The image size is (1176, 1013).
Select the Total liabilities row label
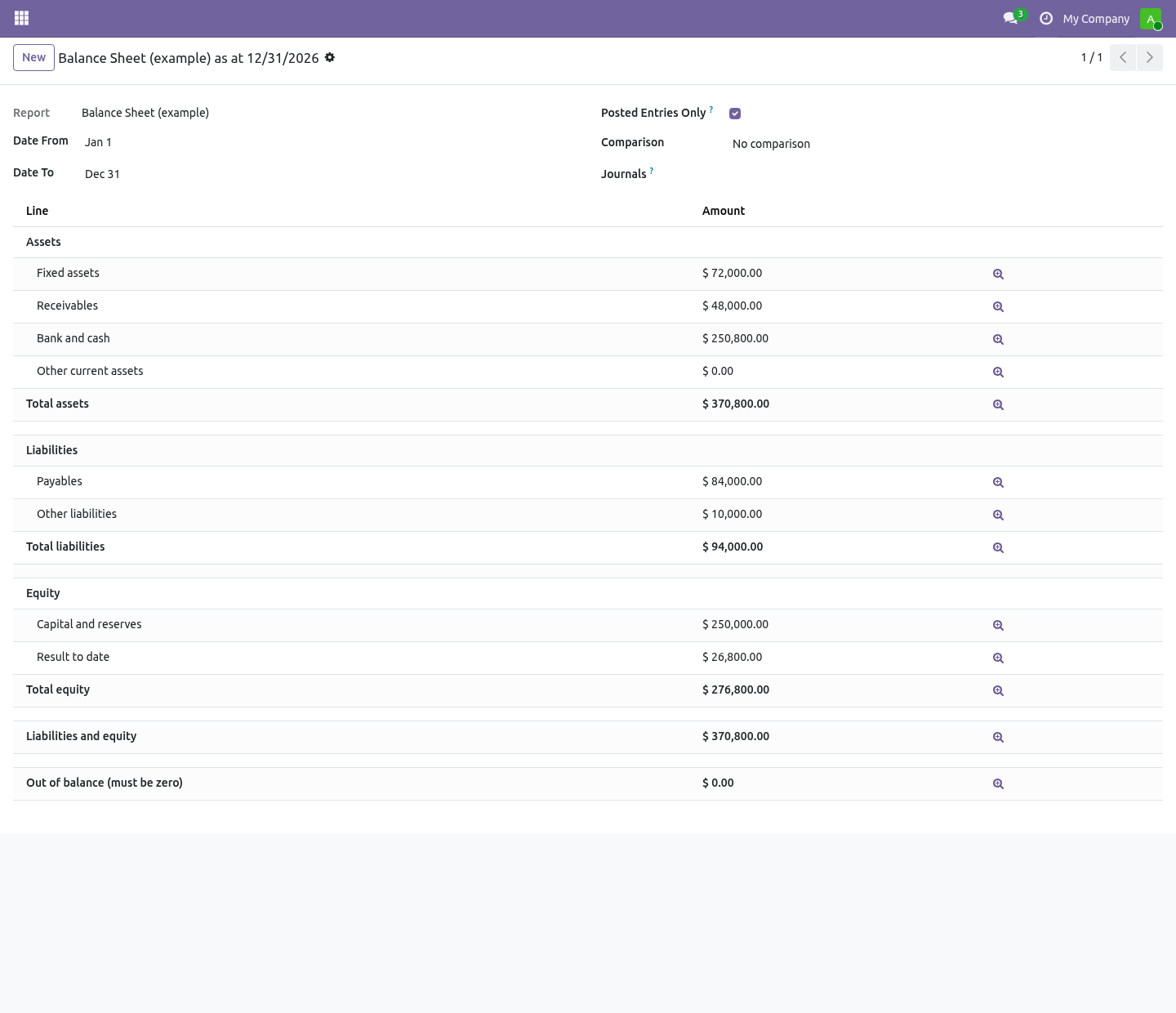tap(65, 547)
